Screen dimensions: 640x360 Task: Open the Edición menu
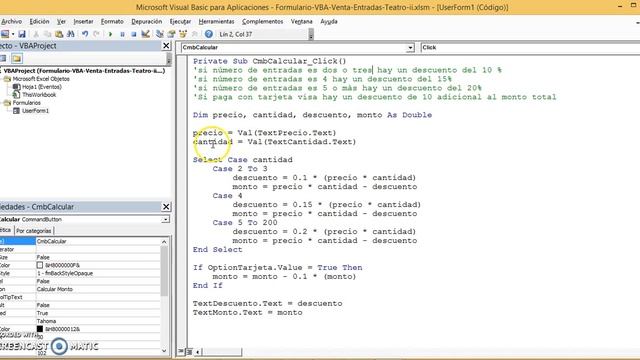point(39,21)
